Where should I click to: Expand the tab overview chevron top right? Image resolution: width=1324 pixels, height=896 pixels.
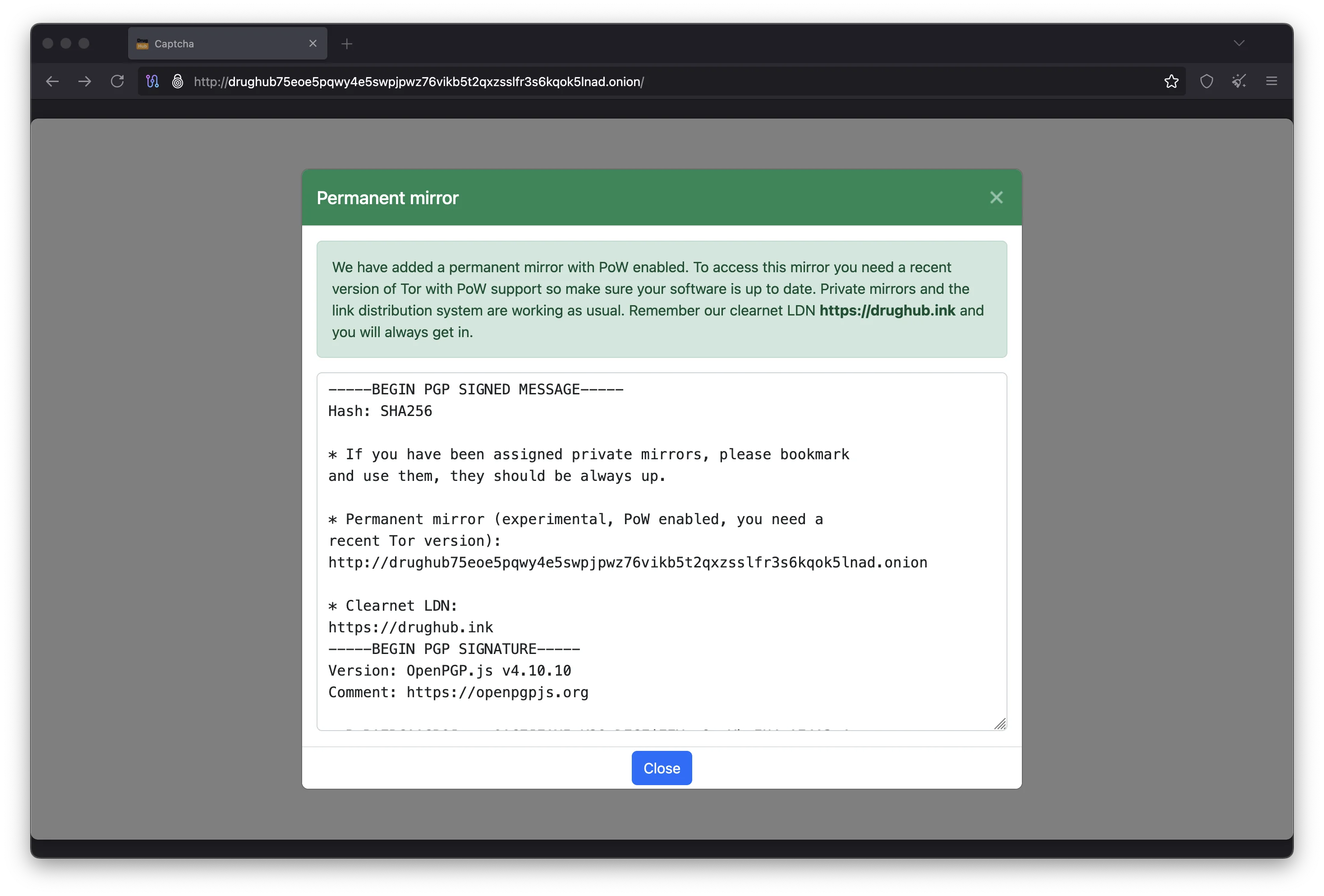click(x=1238, y=43)
